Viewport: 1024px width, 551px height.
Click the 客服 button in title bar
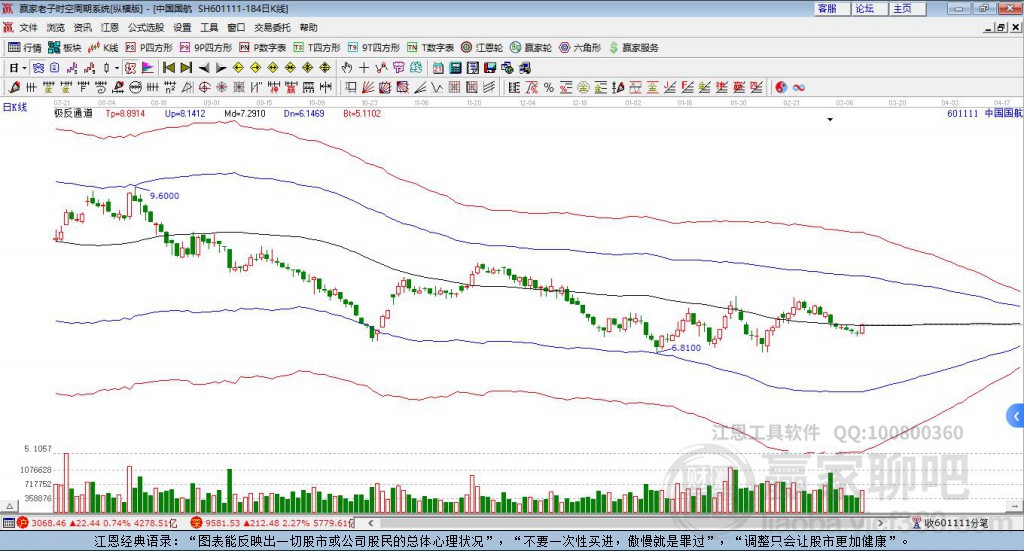[831, 8]
